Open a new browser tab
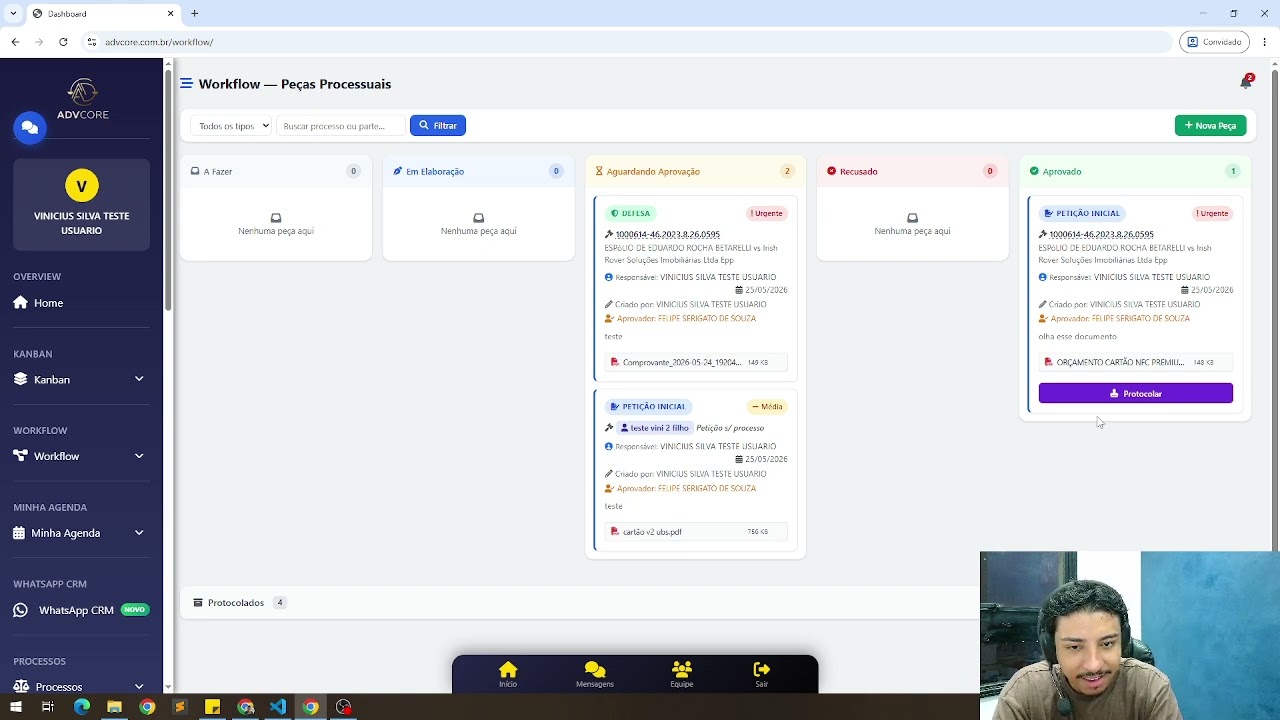This screenshot has height=720, width=1280. 195,14
